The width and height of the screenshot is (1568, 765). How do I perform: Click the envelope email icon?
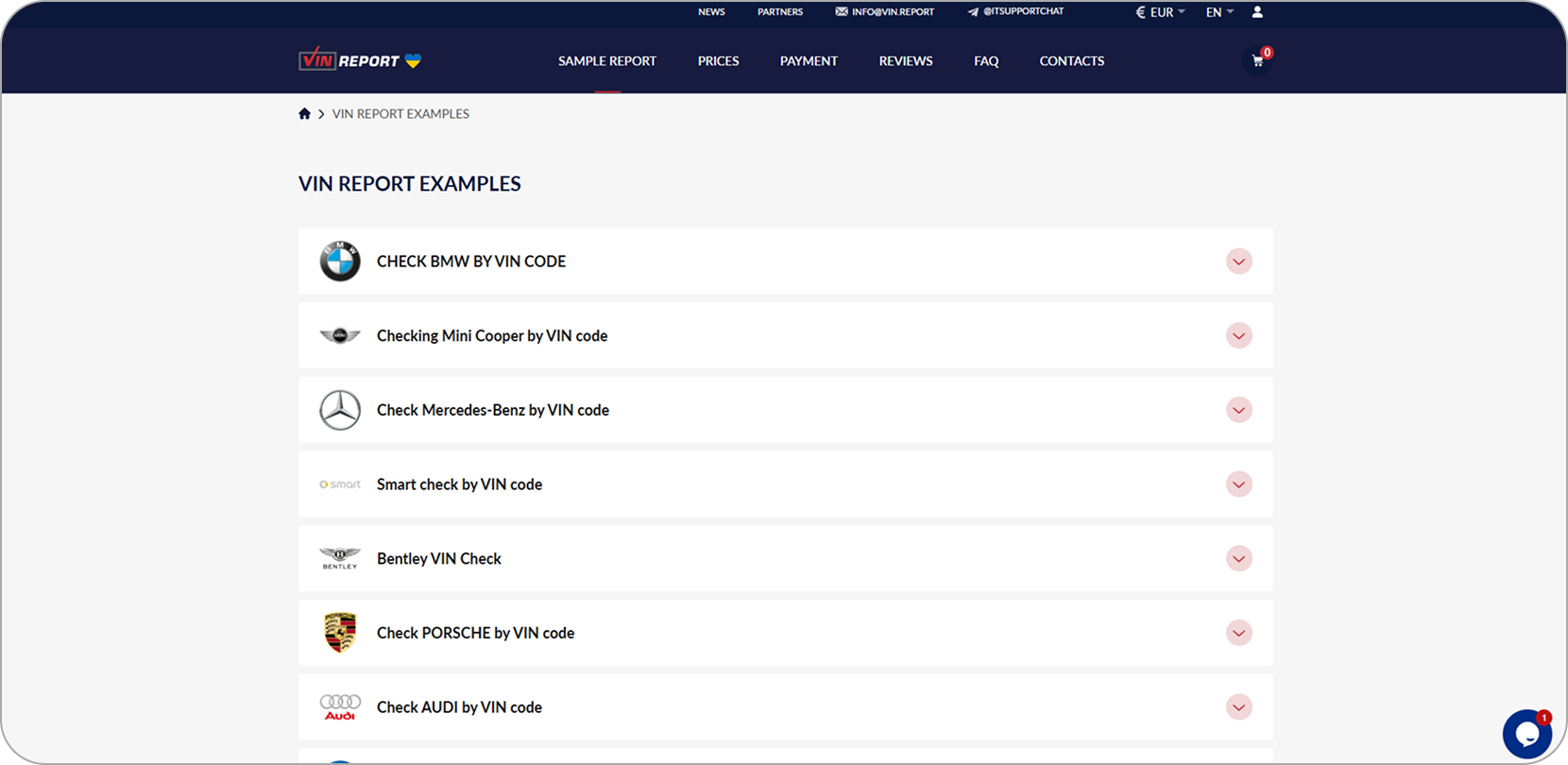point(841,12)
